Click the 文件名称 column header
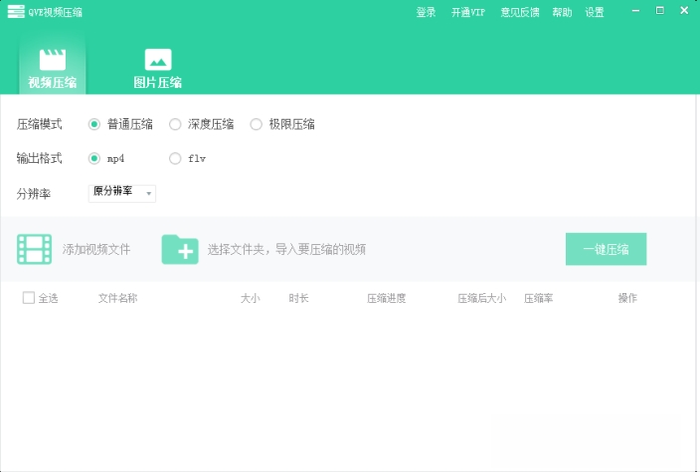 point(118,298)
